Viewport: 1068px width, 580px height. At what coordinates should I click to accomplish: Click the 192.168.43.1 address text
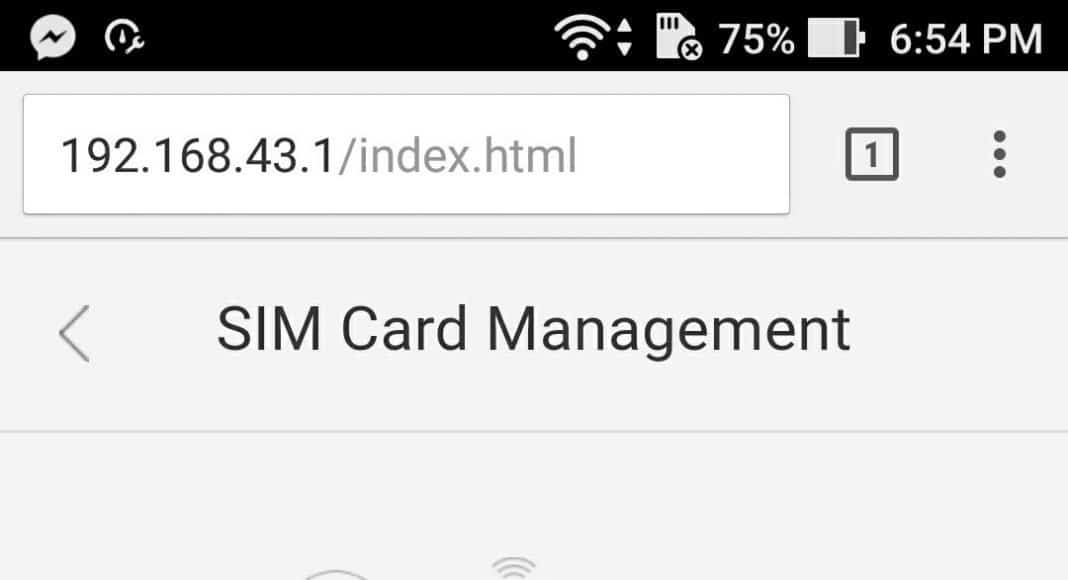198,156
